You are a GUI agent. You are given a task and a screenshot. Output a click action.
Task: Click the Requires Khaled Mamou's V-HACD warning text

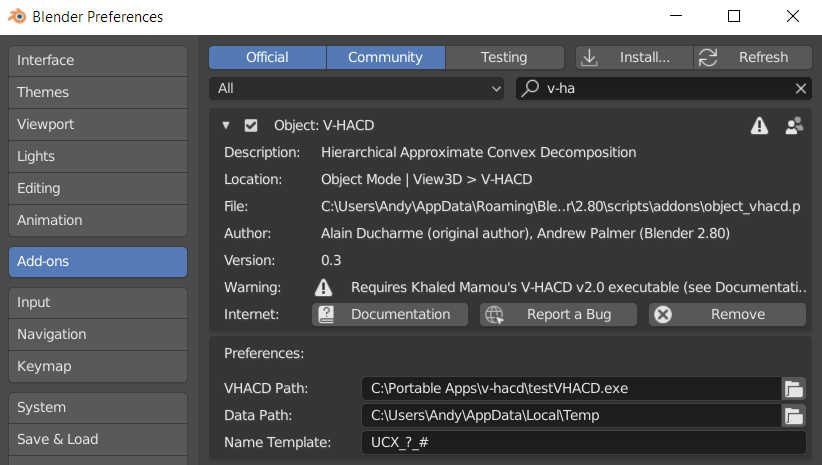[578, 287]
